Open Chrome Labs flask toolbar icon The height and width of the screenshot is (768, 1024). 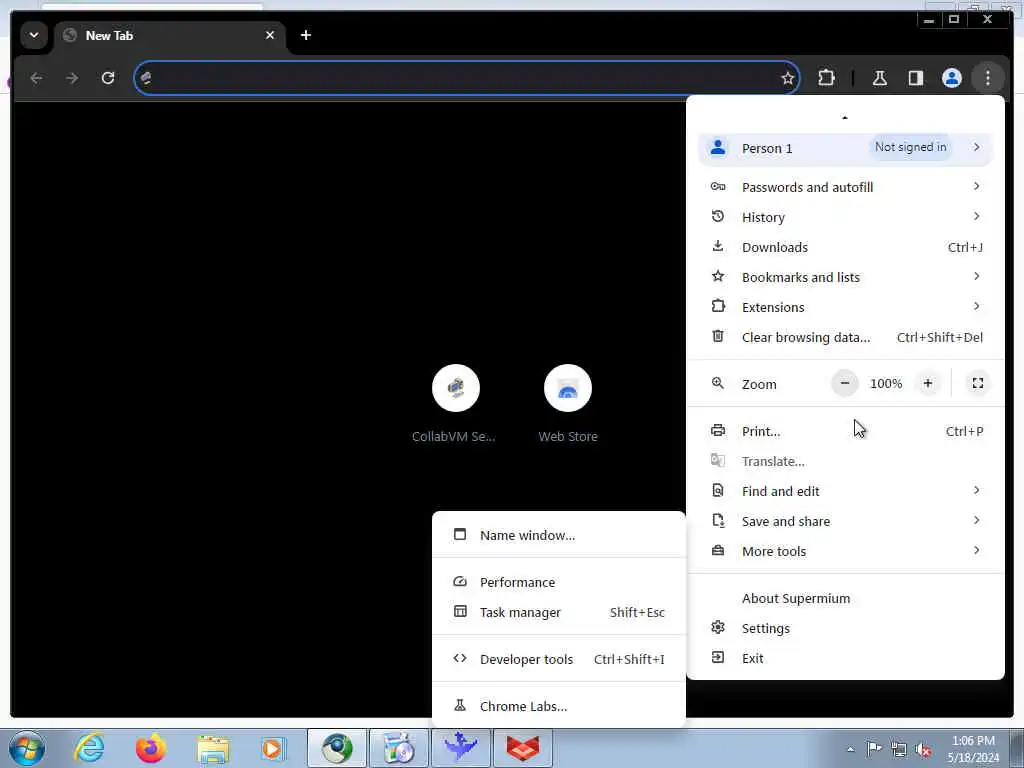tap(880, 78)
